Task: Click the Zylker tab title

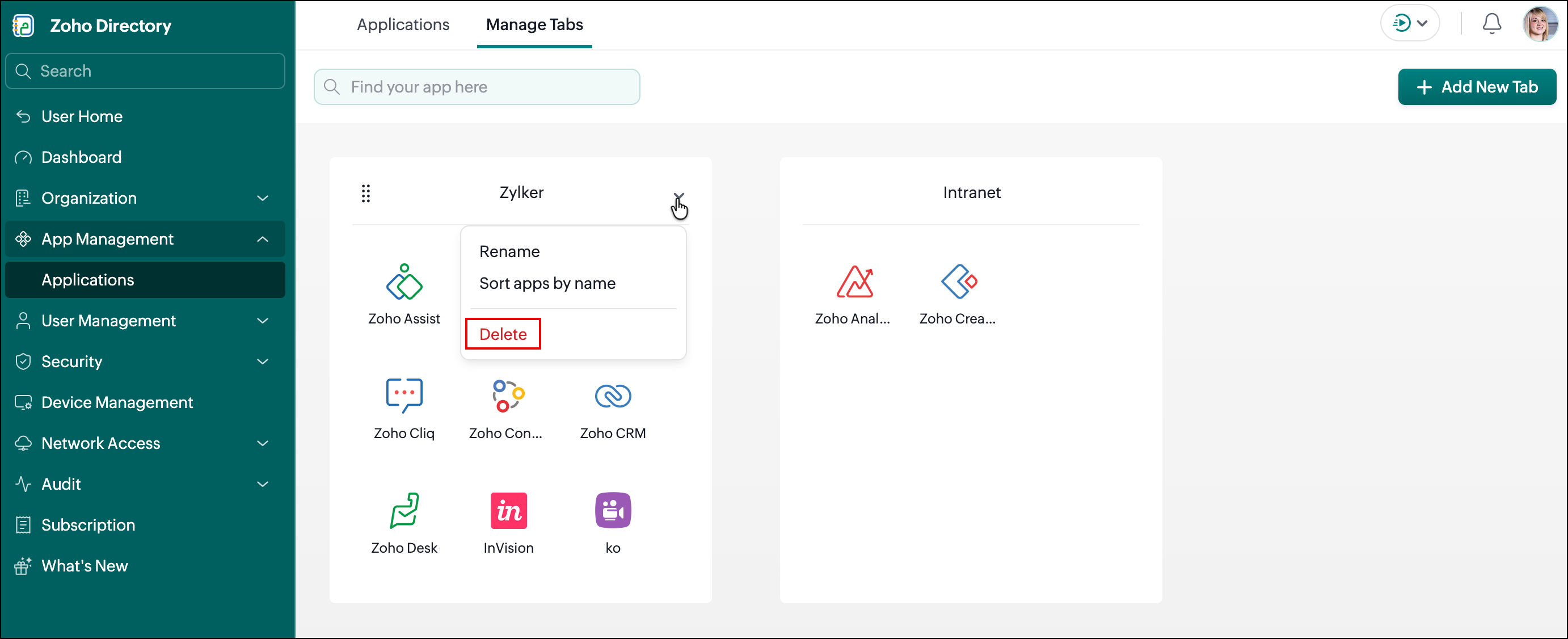Action: click(522, 192)
